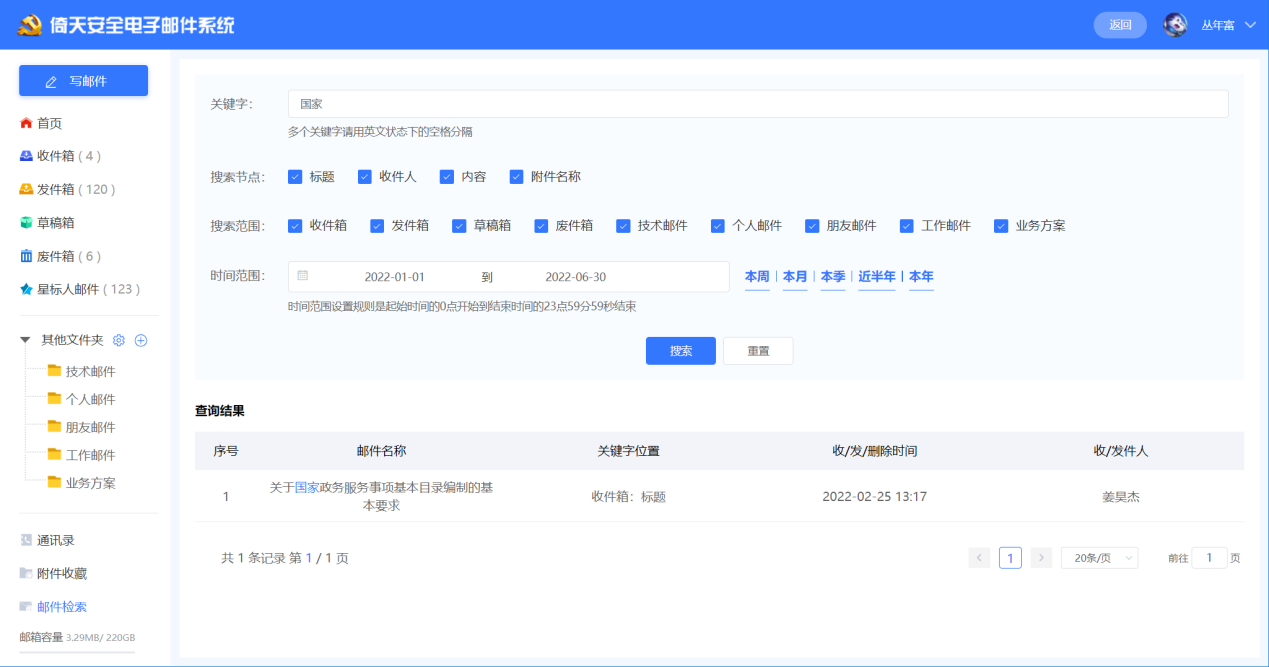Open mail 关于国家政务服务事项基本目录编制的基本要求
This screenshot has width=1269, height=667.
(x=381, y=496)
